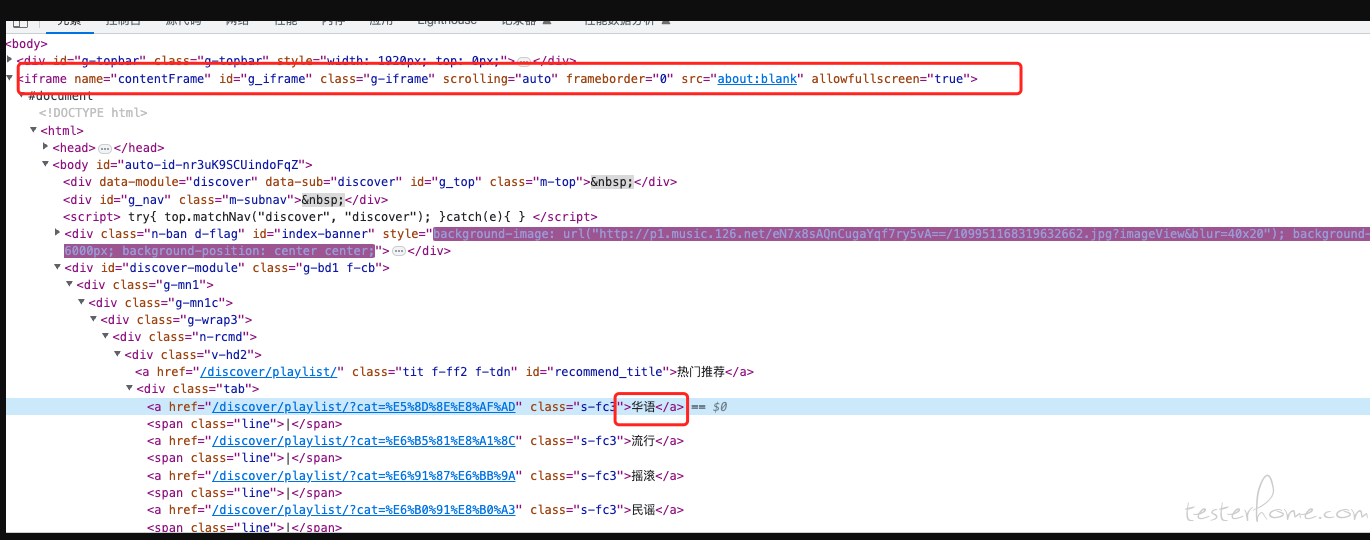Click the id value "g_iframe" attribute
This screenshot has height=540, width=1370.
point(276,78)
